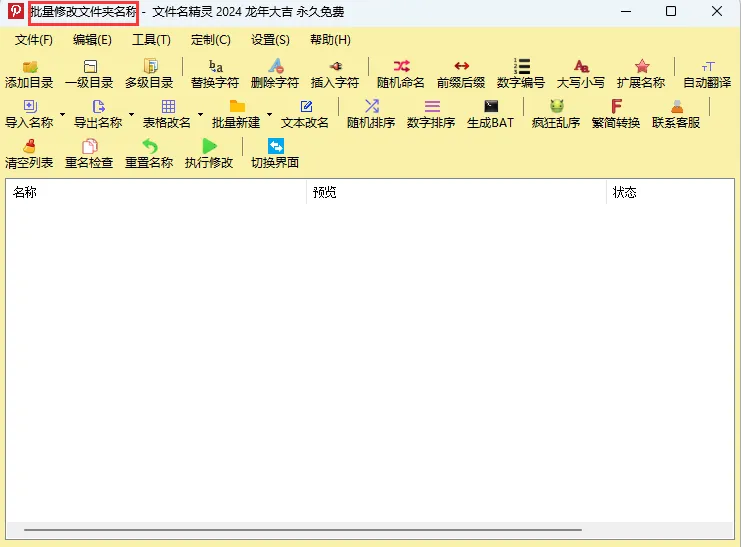Open the 随机命名 random naming tool
Image resolution: width=741 pixels, height=547 pixels.
tap(401, 73)
